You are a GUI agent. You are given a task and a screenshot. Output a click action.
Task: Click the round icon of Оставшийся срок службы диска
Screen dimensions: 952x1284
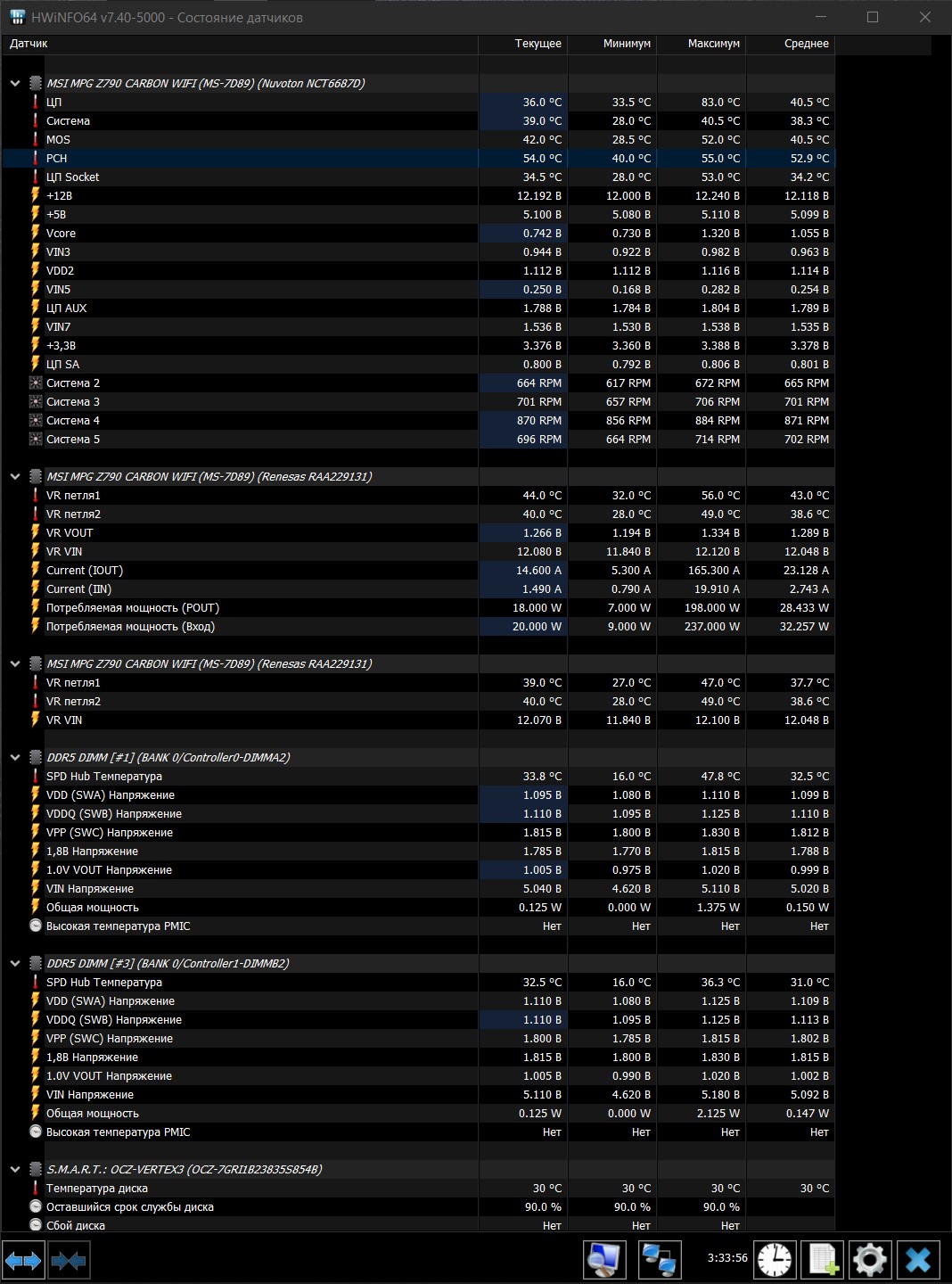pyautogui.click(x=36, y=1206)
